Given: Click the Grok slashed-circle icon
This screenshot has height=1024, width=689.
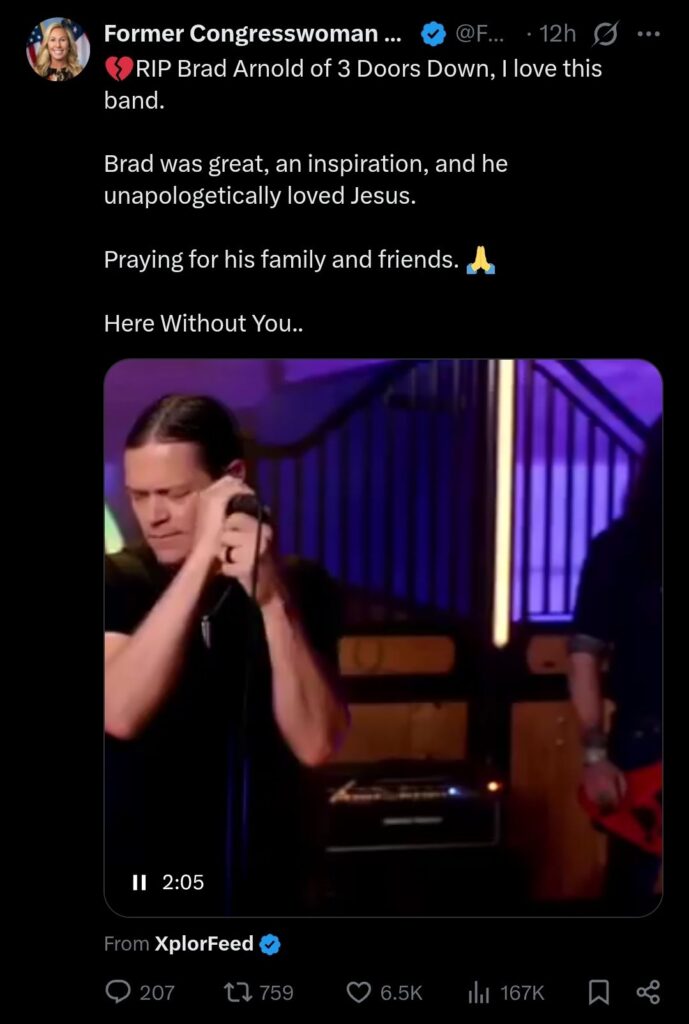Looking at the screenshot, I should [x=603, y=34].
